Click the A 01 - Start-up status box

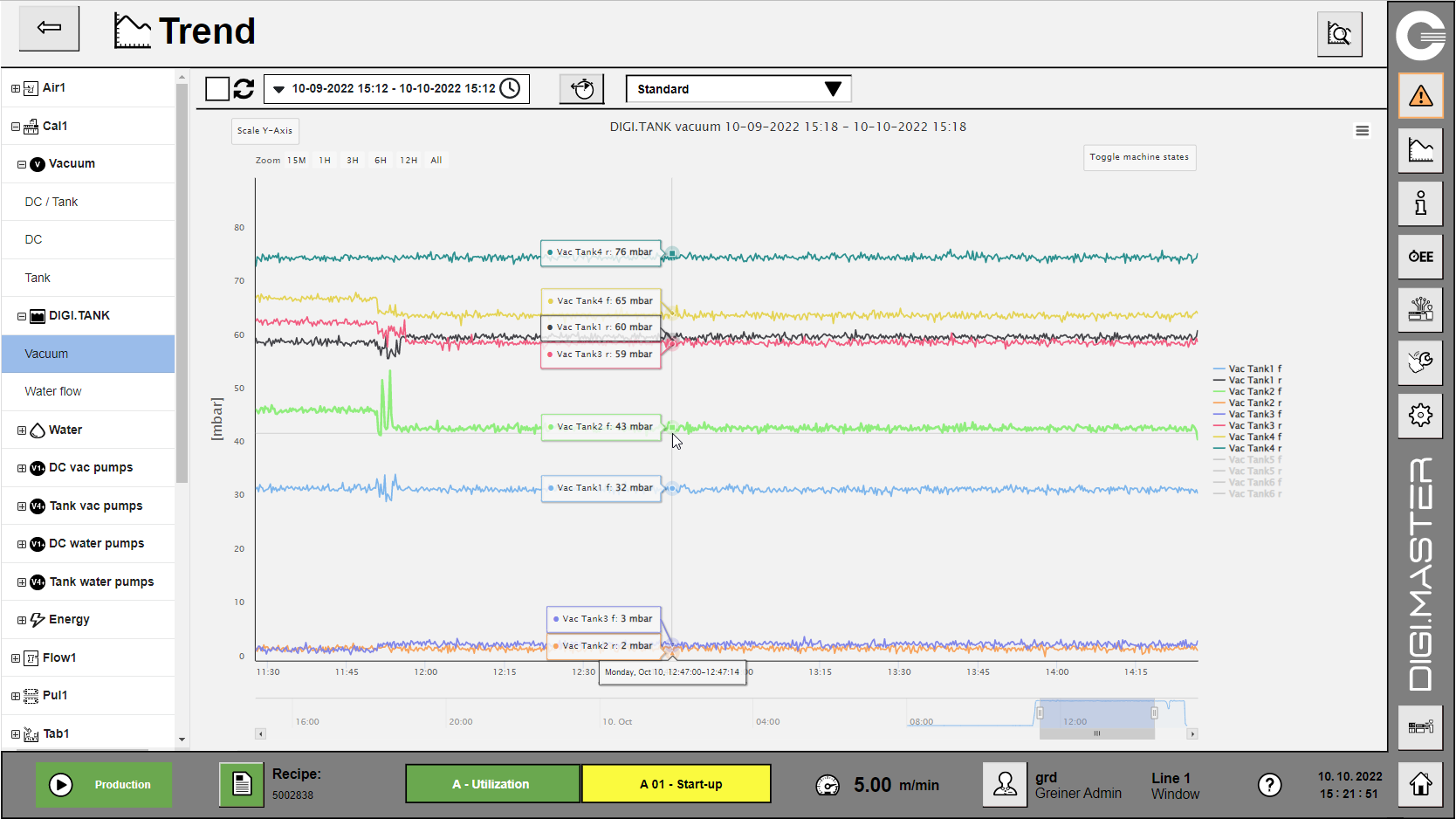tap(676, 784)
